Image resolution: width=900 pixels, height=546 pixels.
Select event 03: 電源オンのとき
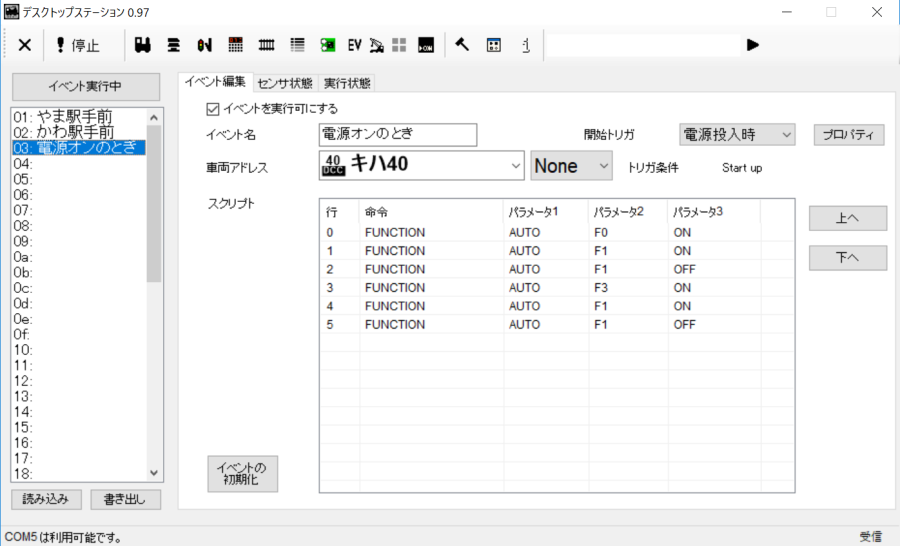79,148
